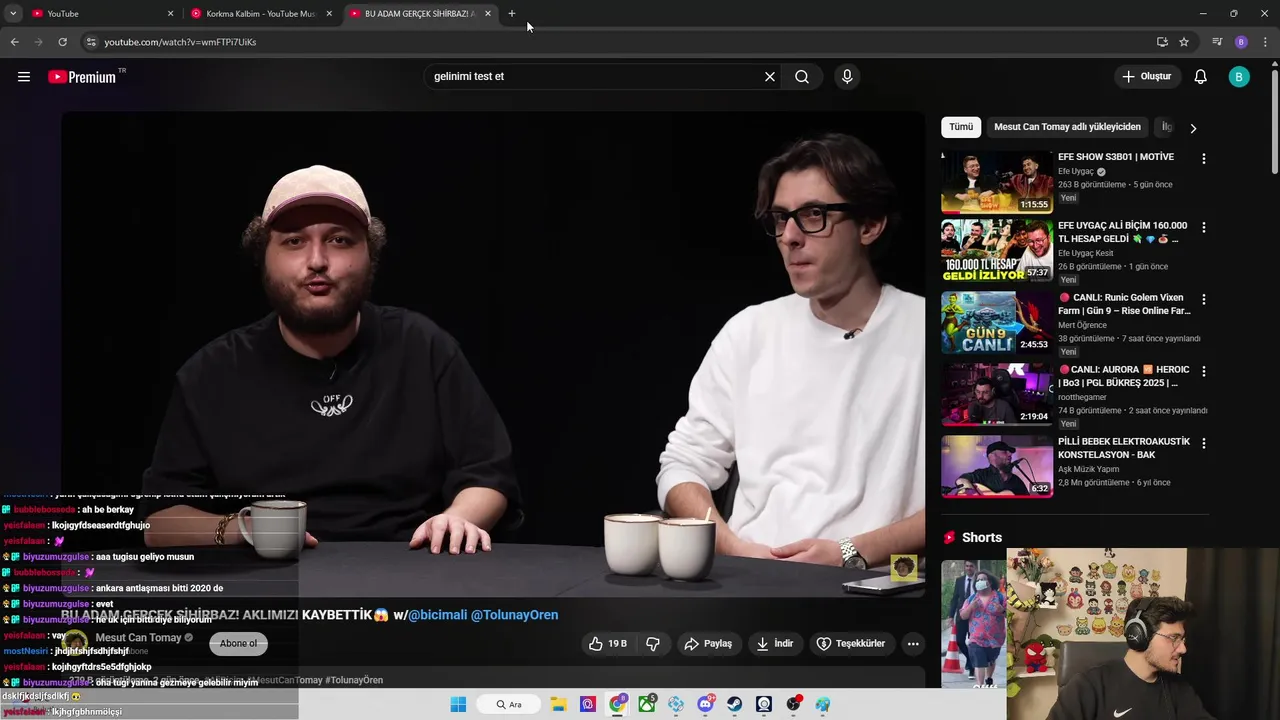Open Xbox app from the taskbar
This screenshot has width=1280, height=720.
(647, 704)
